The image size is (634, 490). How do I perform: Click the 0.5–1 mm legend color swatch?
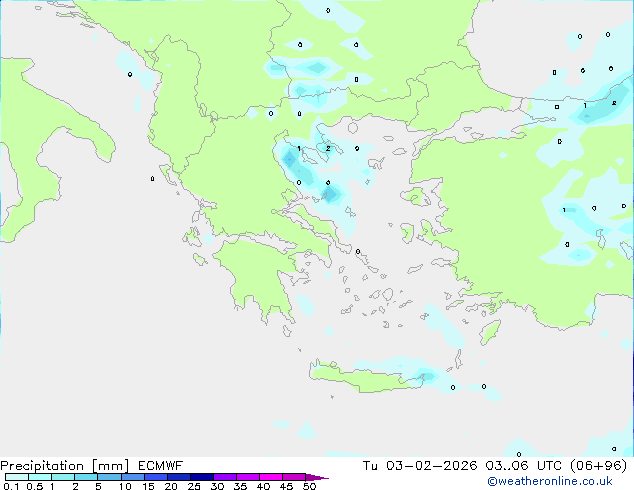click(40, 477)
